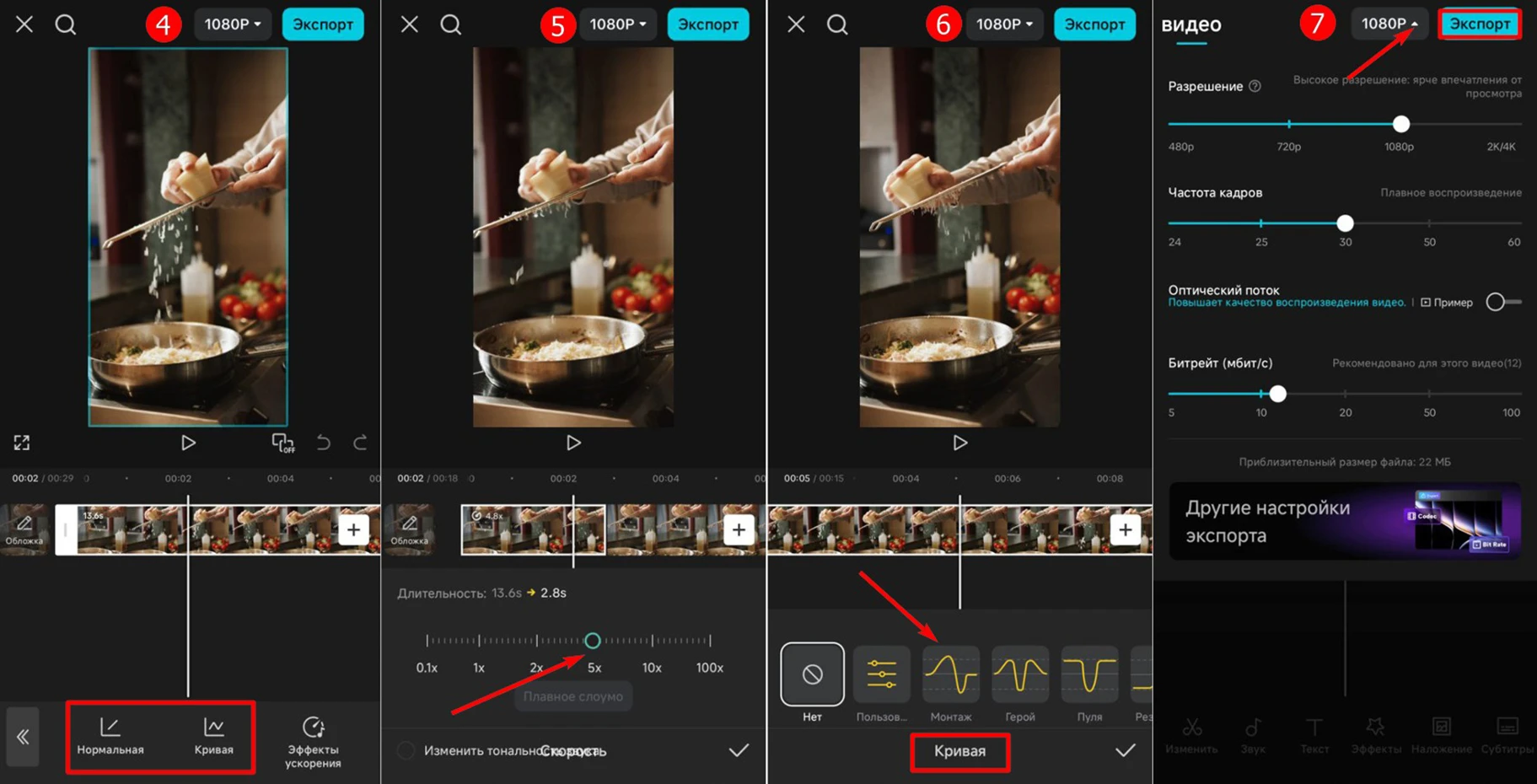Select the Нормальная speed option
This screenshot has height=784, width=1537.
click(x=110, y=736)
